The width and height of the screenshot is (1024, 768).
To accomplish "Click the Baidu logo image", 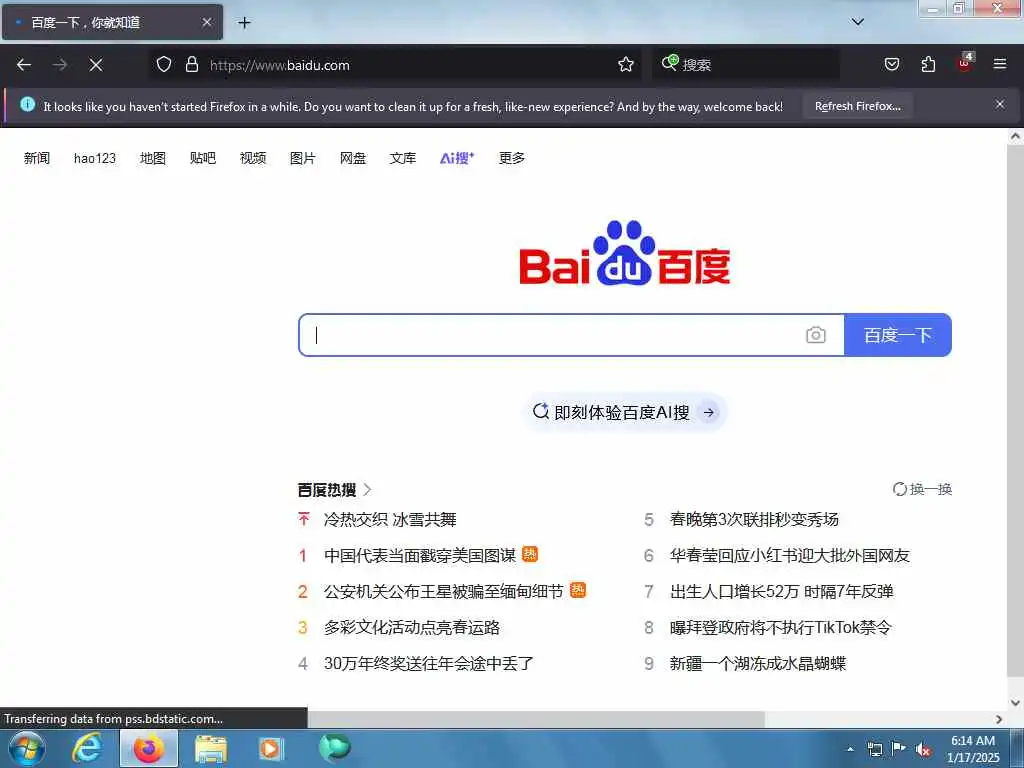I will pyautogui.click(x=624, y=253).
